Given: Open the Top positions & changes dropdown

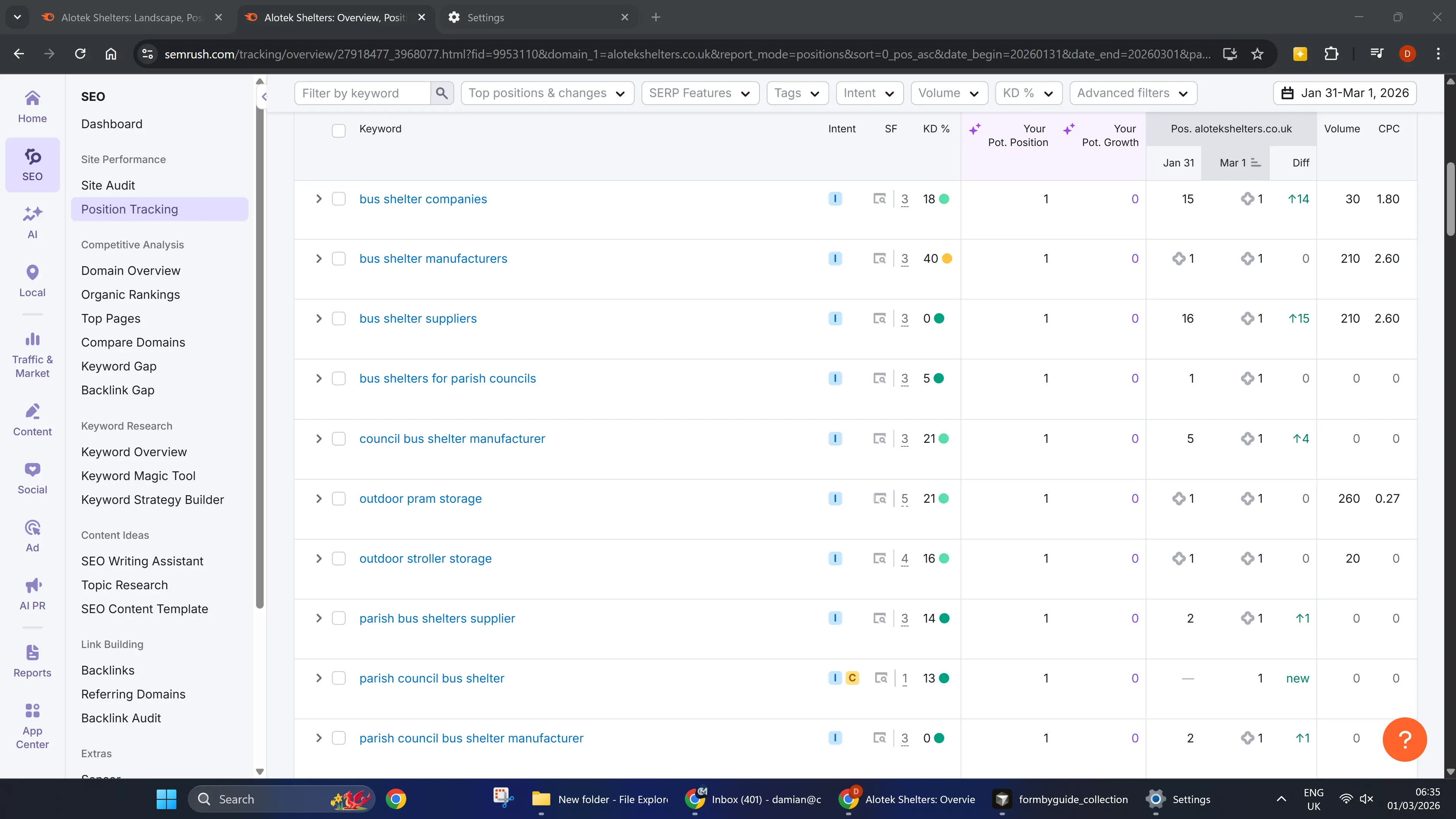Looking at the screenshot, I should tap(546, 93).
